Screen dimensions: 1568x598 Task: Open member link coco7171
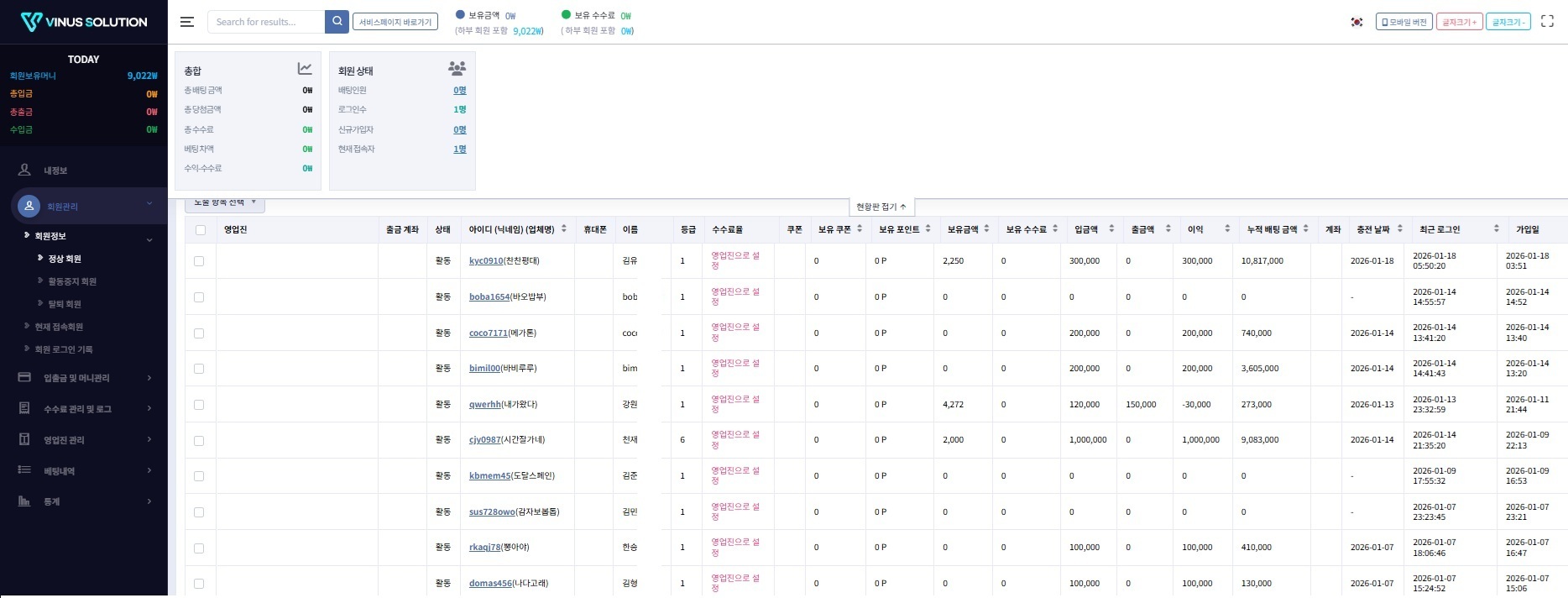(x=488, y=333)
